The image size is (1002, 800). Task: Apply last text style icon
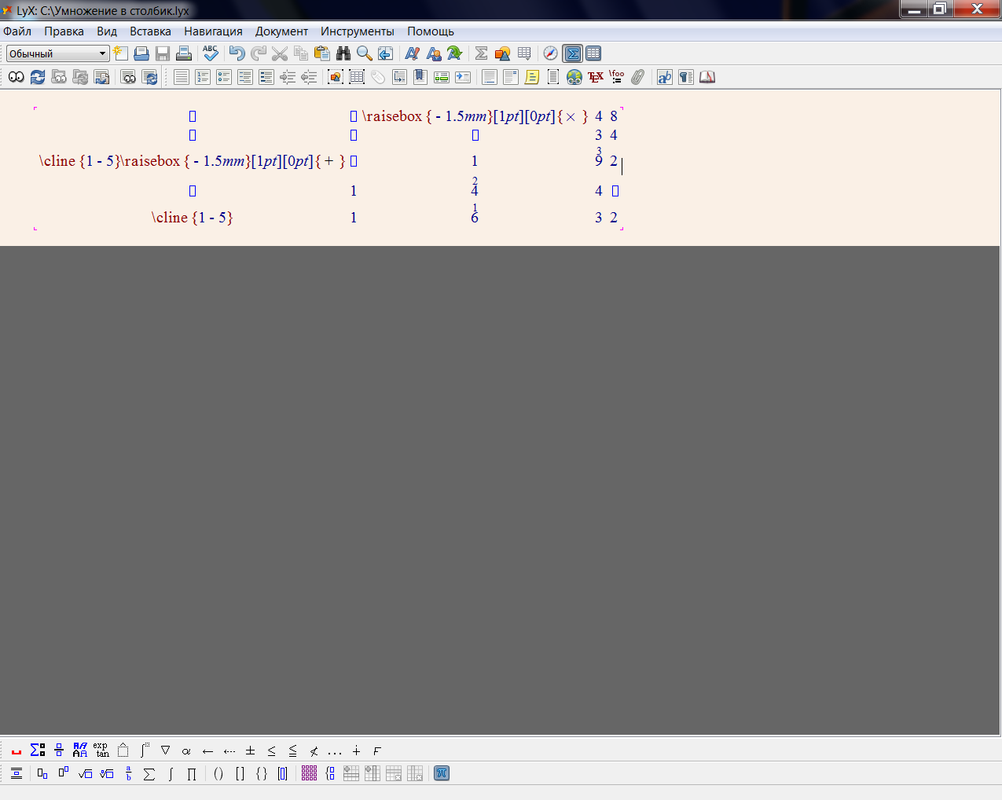click(454, 54)
